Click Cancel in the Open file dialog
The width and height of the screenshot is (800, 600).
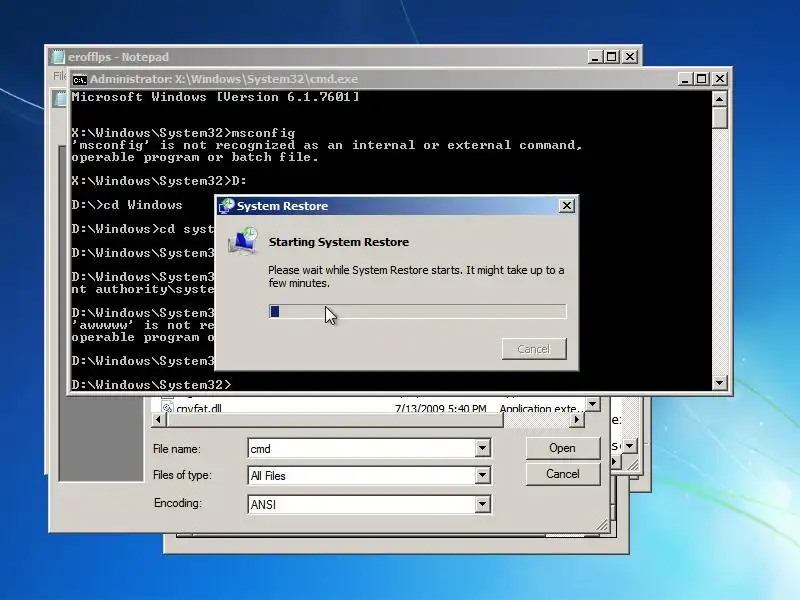[x=562, y=474]
